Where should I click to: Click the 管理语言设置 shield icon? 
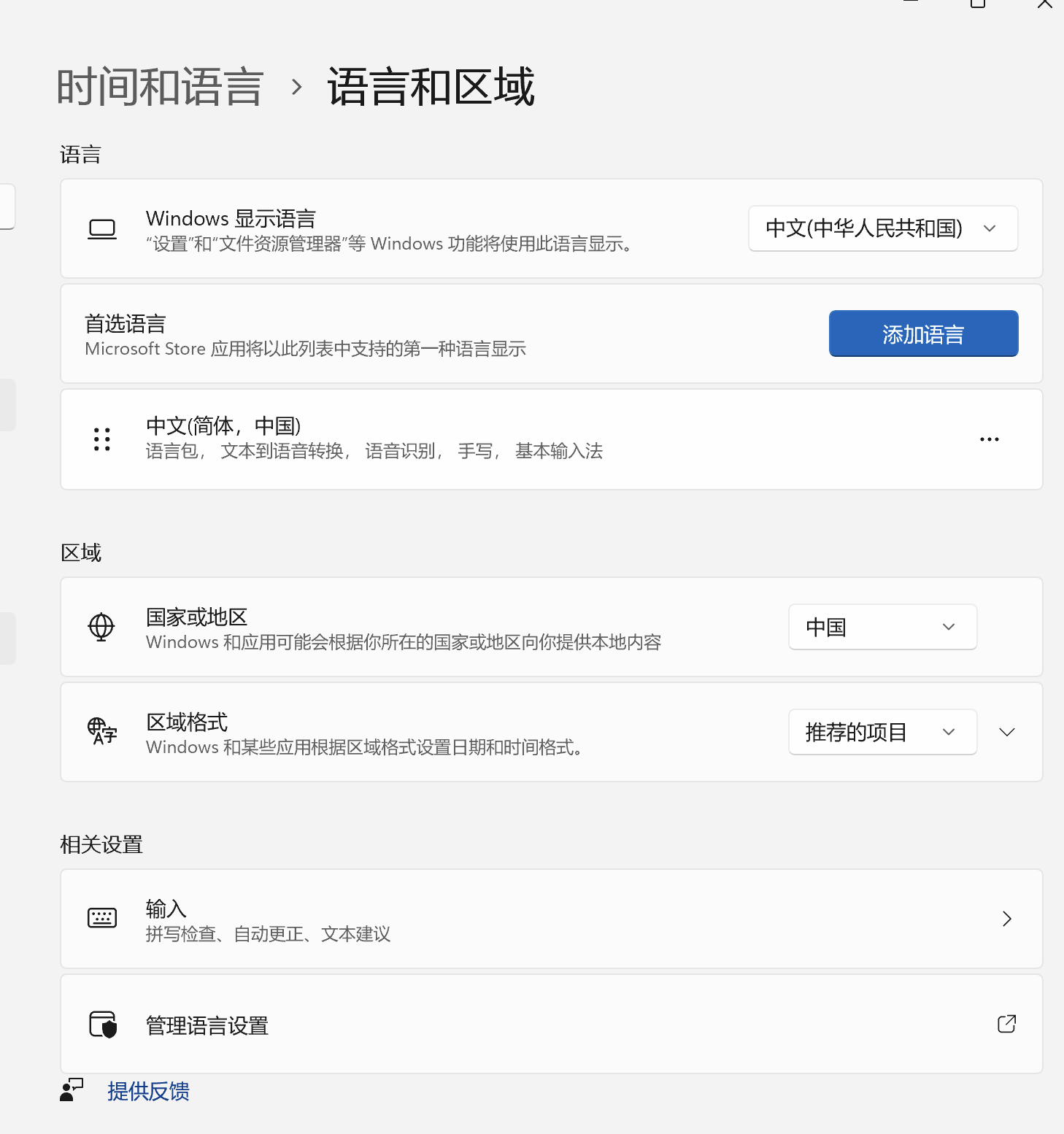103,1024
